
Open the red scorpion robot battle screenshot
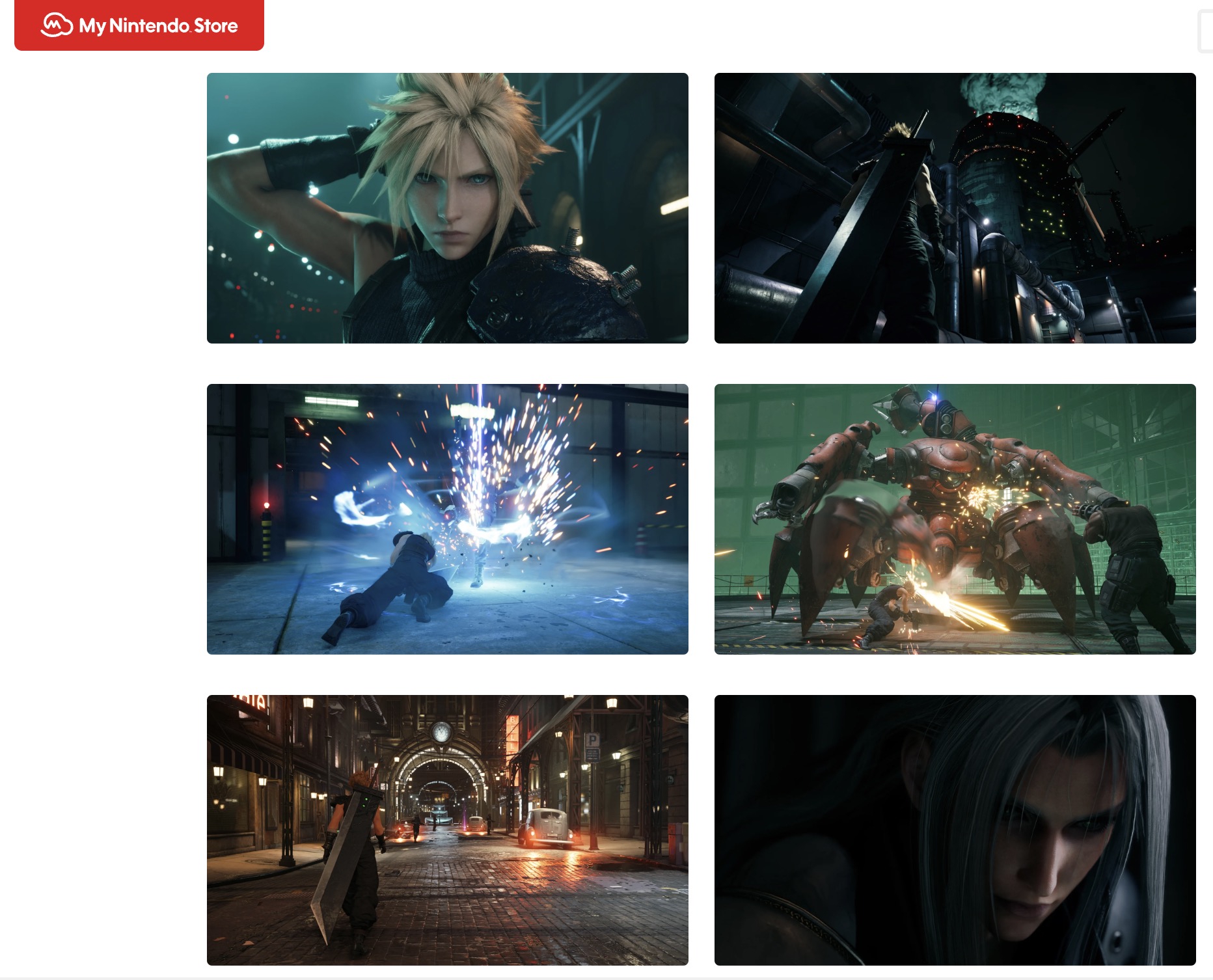point(955,519)
